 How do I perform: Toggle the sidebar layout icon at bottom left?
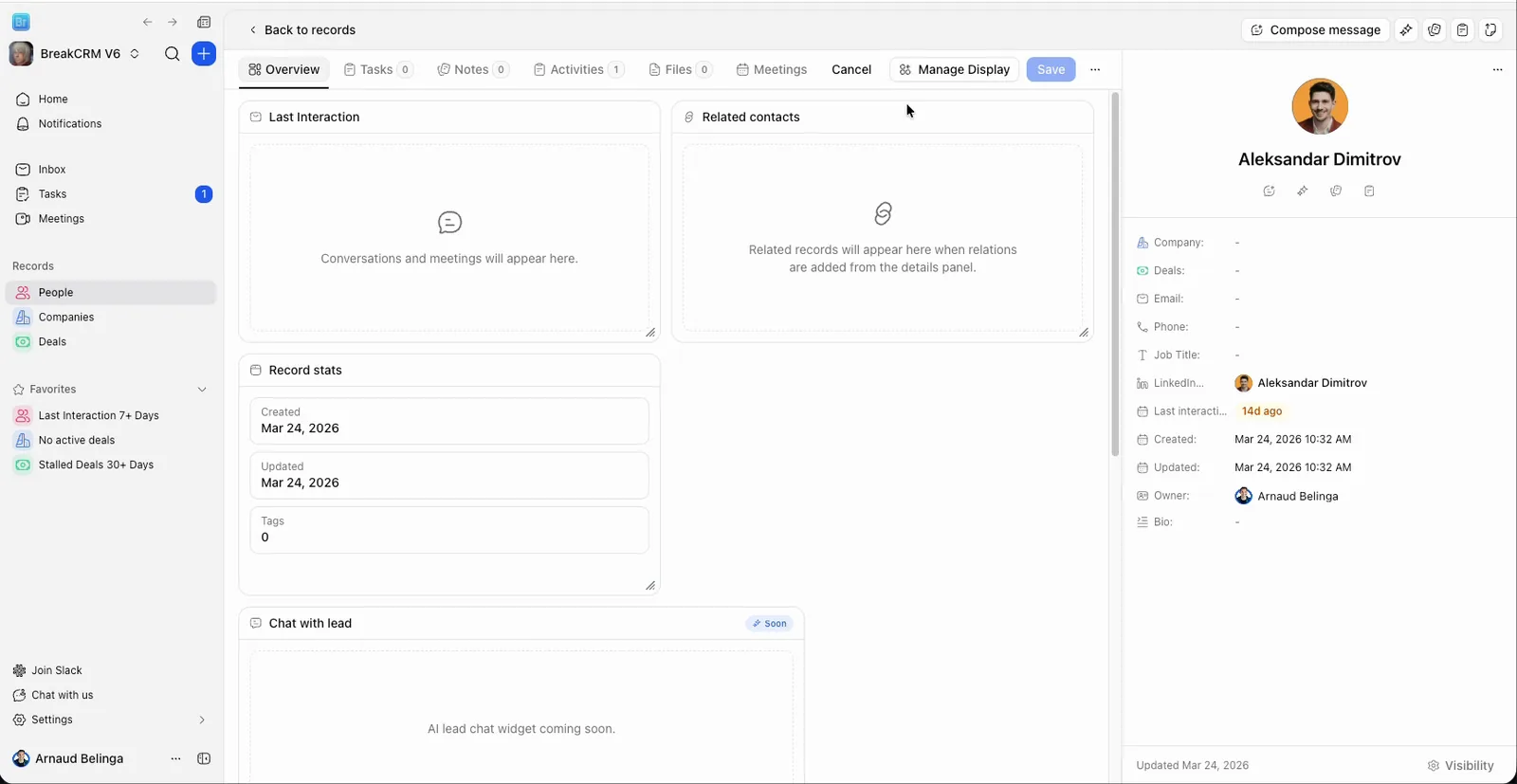tap(204, 758)
